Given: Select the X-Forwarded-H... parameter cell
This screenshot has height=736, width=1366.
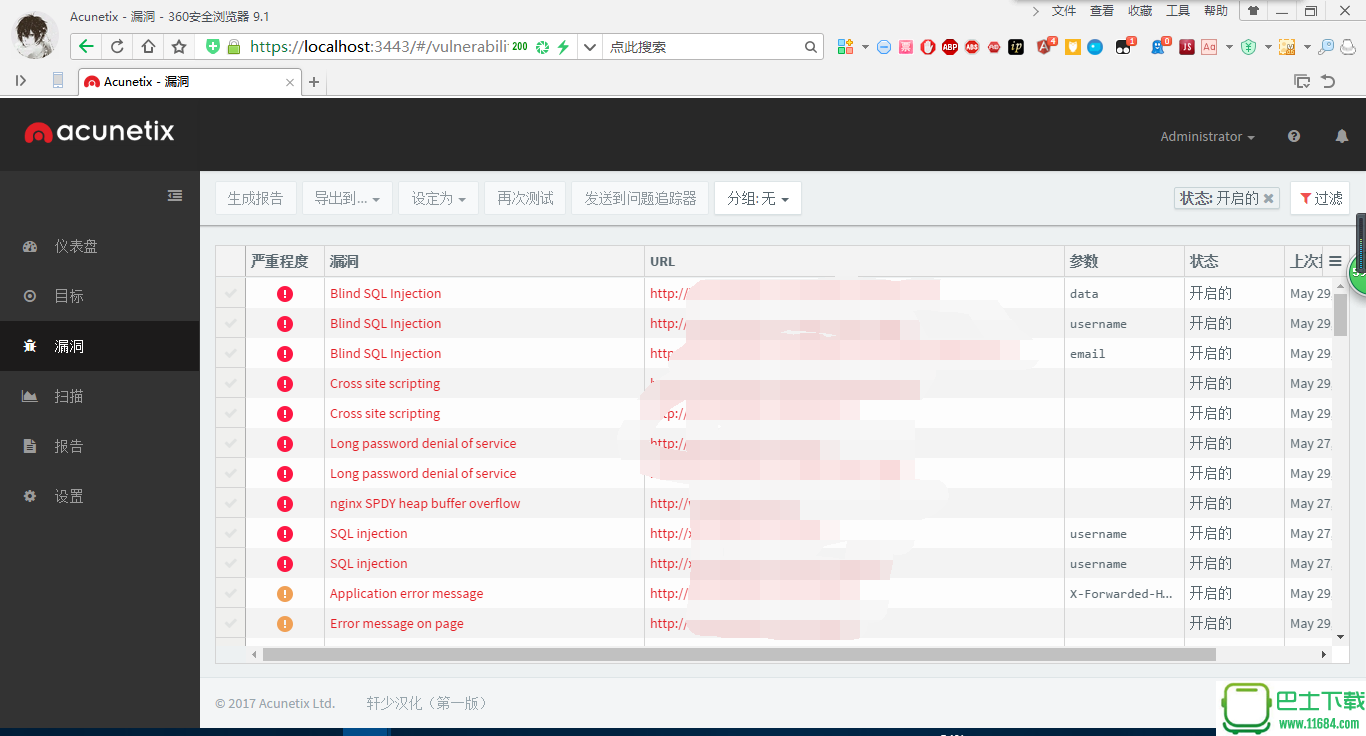Looking at the screenshot, I should (x=1123, y=593).
